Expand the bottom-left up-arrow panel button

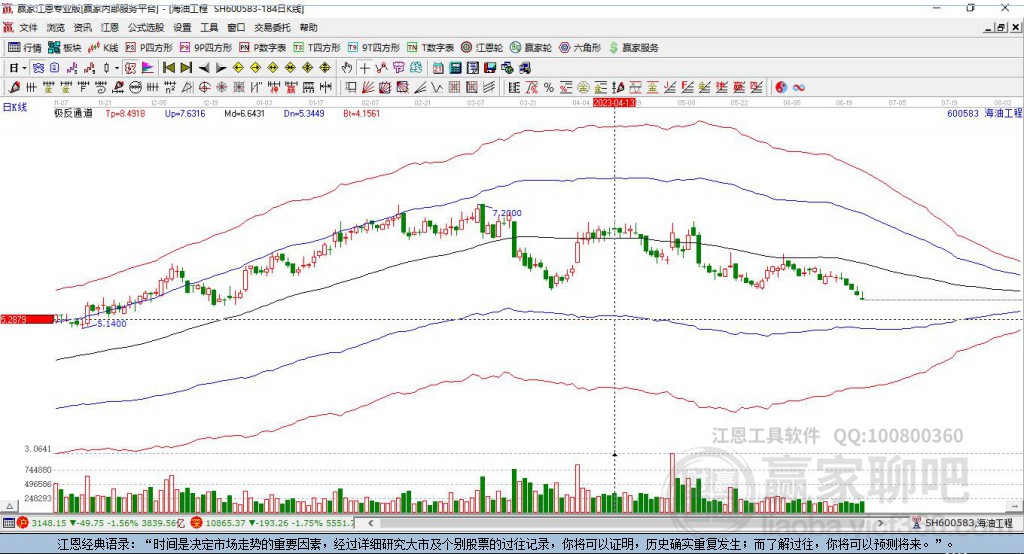tap(10, 506)
